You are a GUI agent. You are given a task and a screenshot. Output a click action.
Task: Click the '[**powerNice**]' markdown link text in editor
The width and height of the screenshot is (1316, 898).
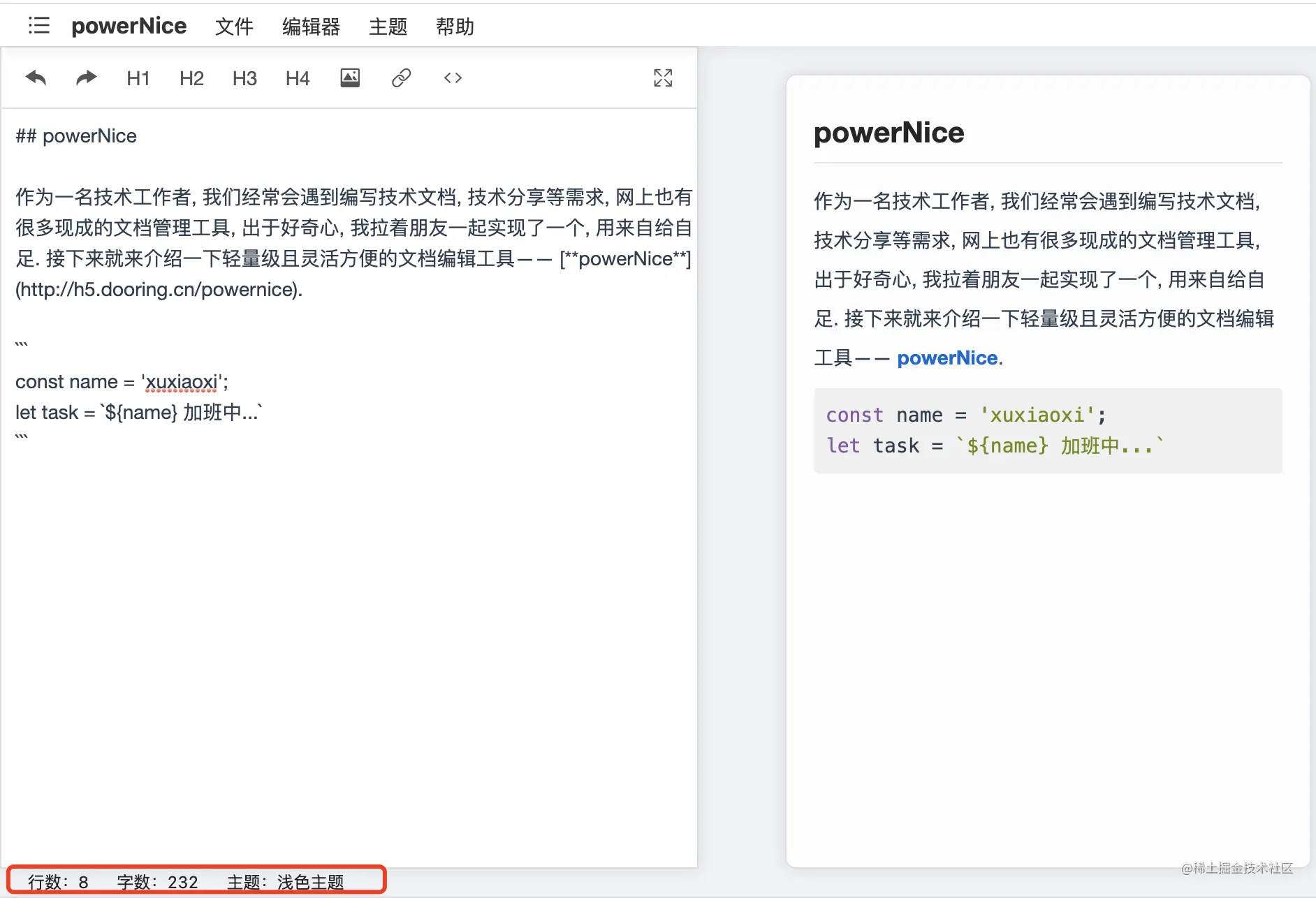click(625, 259)
